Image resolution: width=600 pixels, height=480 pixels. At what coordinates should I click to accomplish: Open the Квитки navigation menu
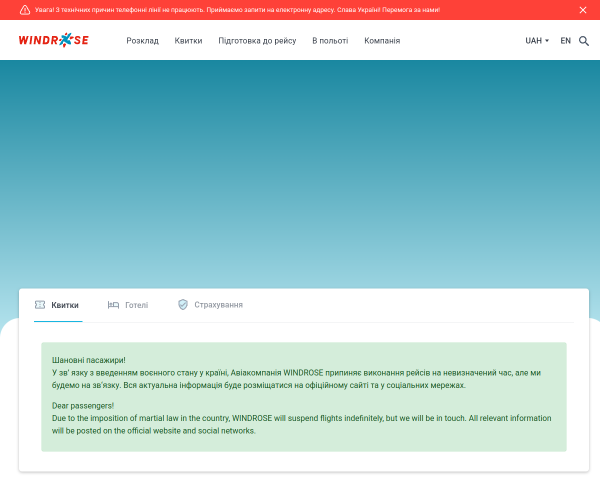pyautogui.click(x=188, y=41)
